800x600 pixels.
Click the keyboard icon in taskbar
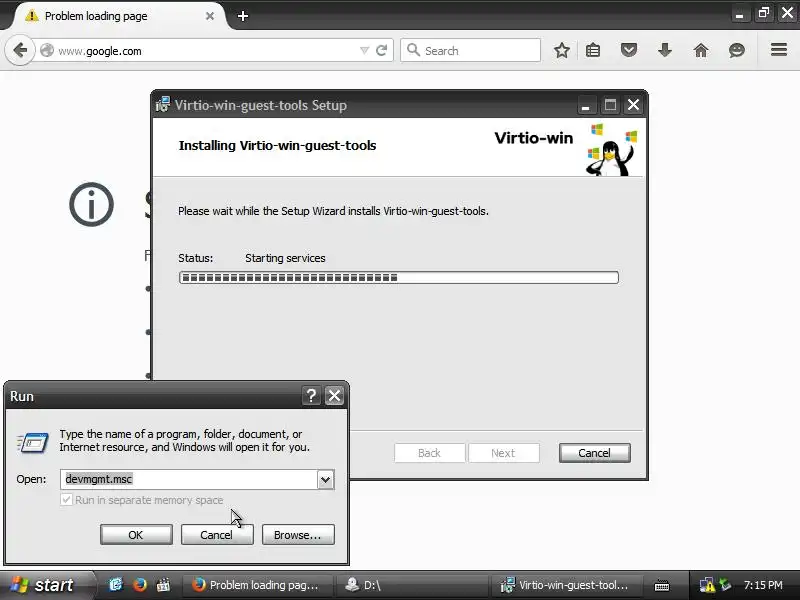point(662,585)
